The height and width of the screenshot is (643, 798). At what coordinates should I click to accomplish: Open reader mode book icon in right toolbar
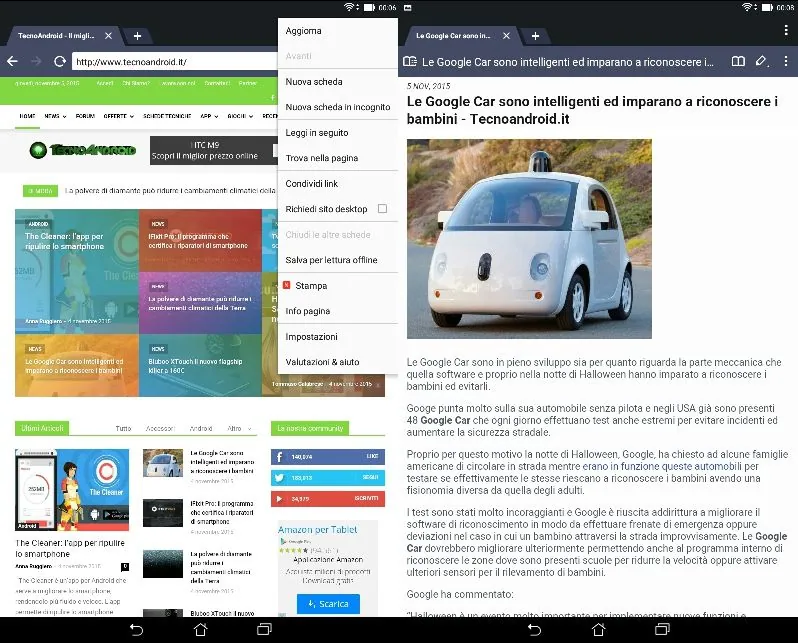coord(738,62)
